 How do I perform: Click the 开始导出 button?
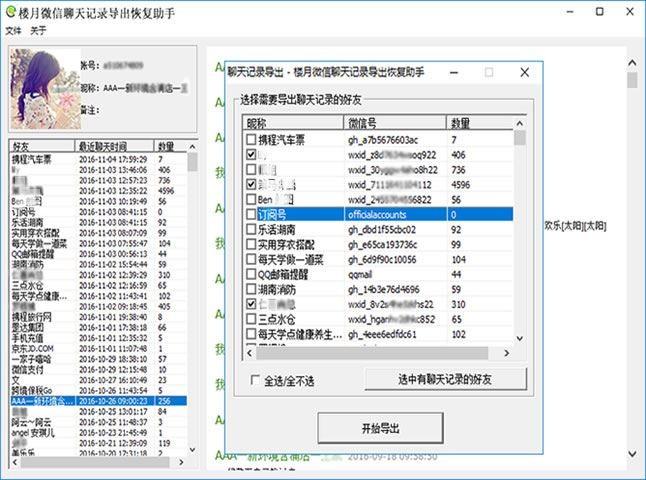(380, 428)
